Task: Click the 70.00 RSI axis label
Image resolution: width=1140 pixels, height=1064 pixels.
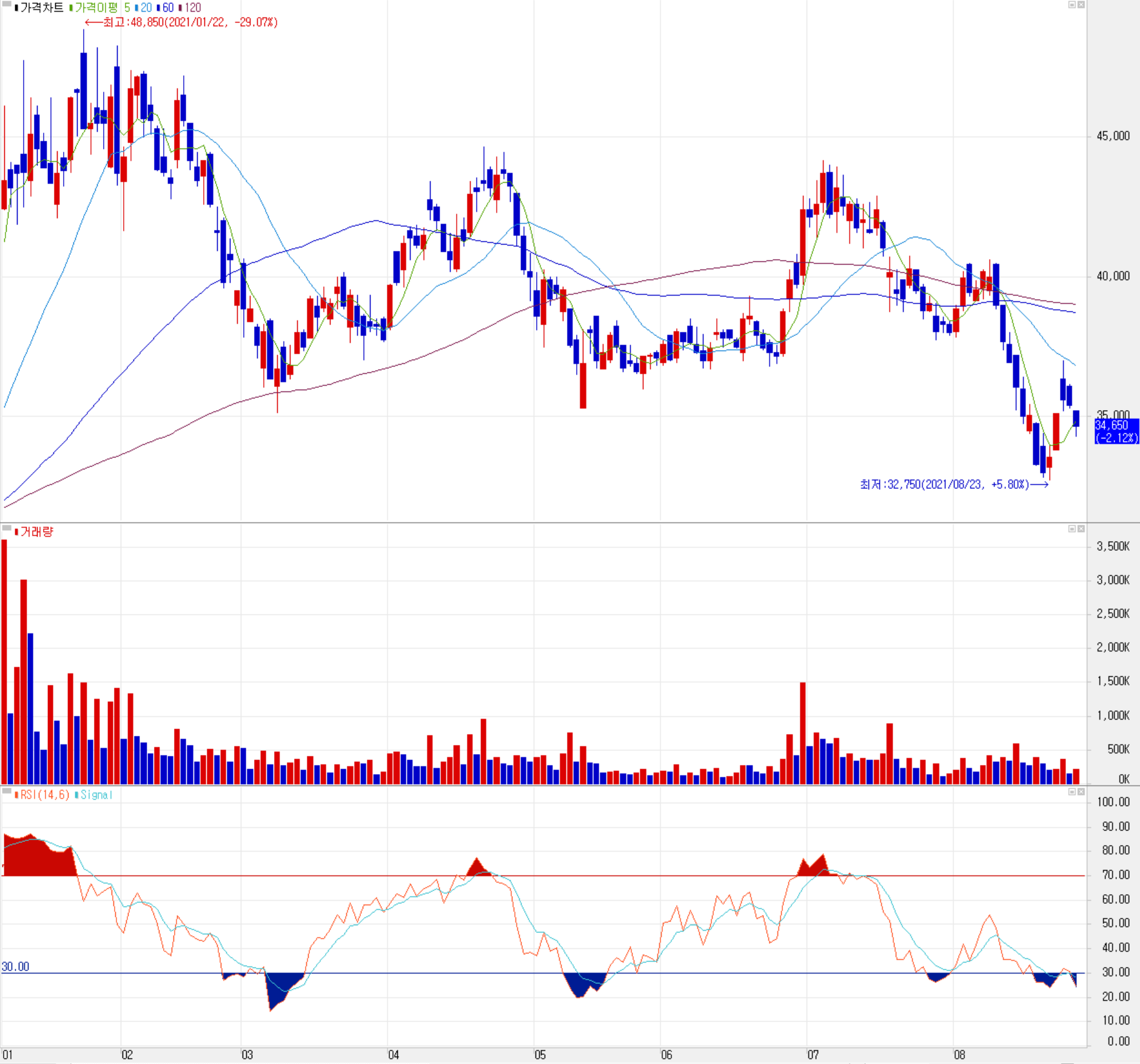Action: click(x=1116, y=875)
